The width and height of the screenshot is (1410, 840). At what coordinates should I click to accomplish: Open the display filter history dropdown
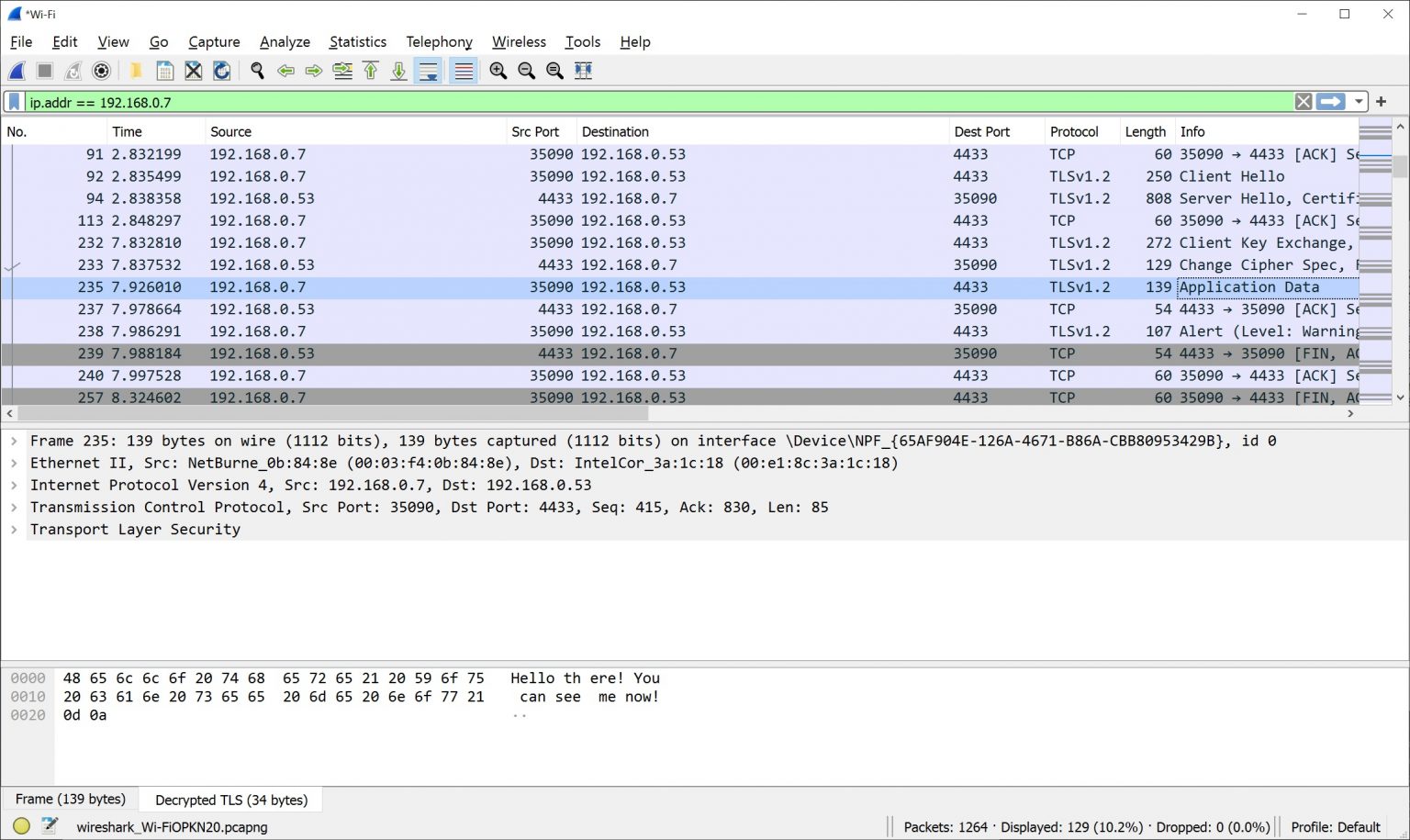[1360, 102]
